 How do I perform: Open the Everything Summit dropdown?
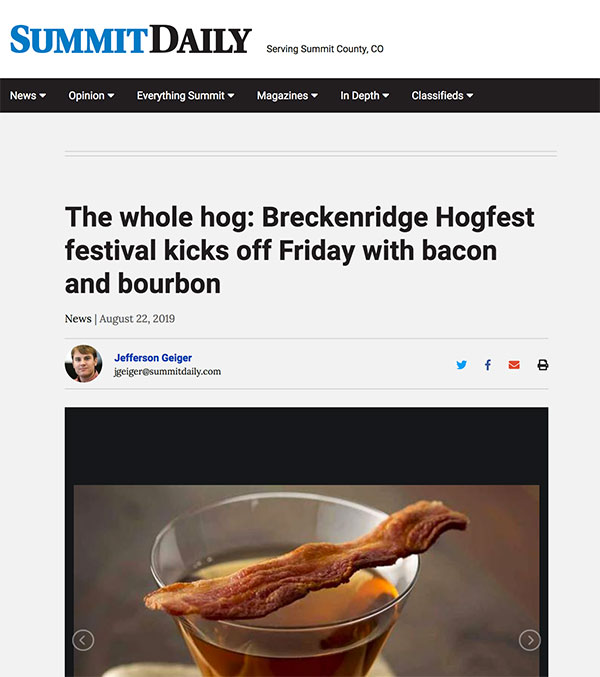pyautogui.click(x=185, y=96)
